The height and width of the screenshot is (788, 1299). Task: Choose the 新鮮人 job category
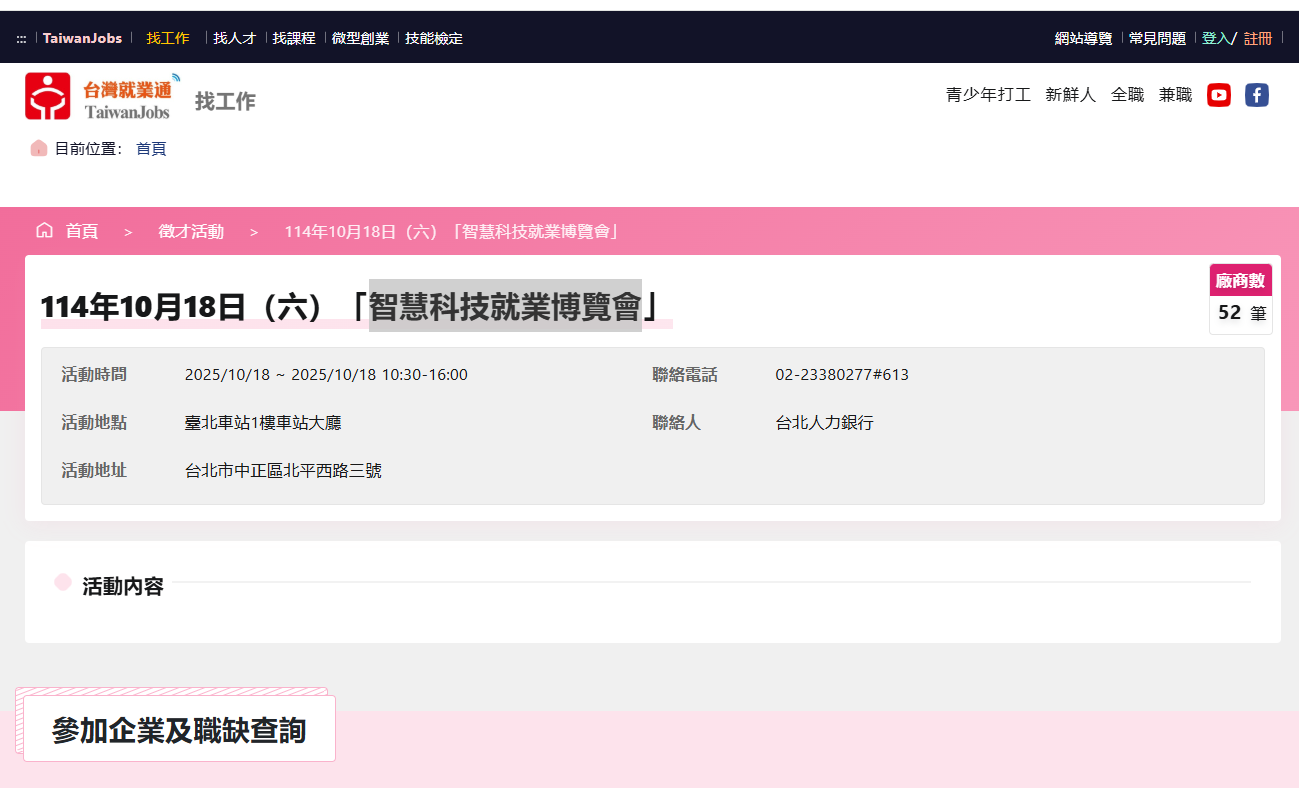pos(1070,95)
